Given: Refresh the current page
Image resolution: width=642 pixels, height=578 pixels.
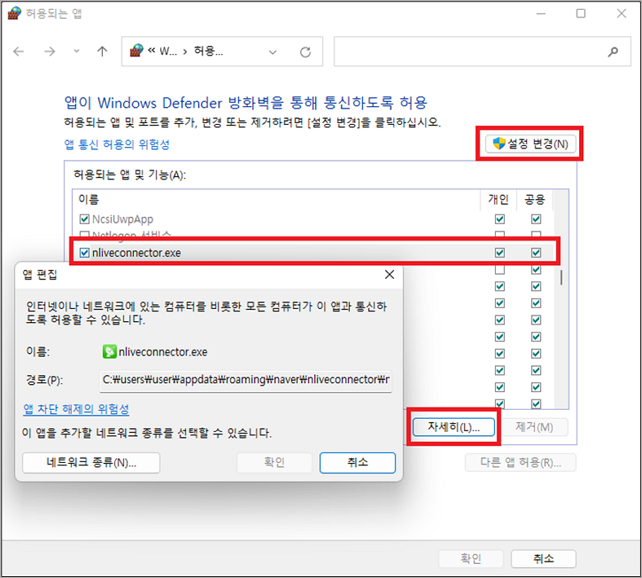Looking at the screenshot, I should point(305,52).
